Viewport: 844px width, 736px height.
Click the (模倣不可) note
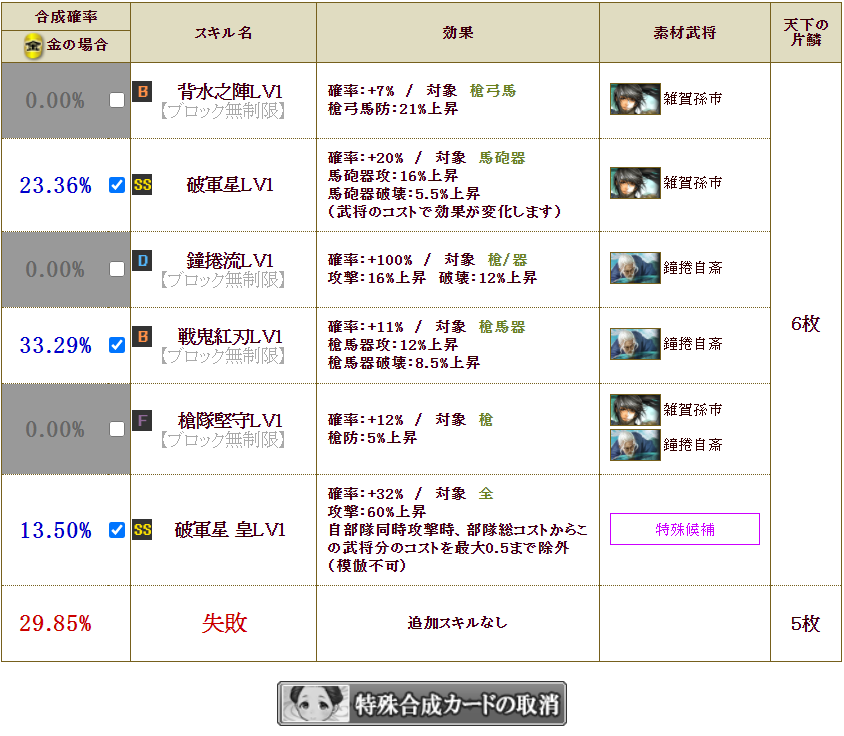pyautogui.click(x=367, y=566)
